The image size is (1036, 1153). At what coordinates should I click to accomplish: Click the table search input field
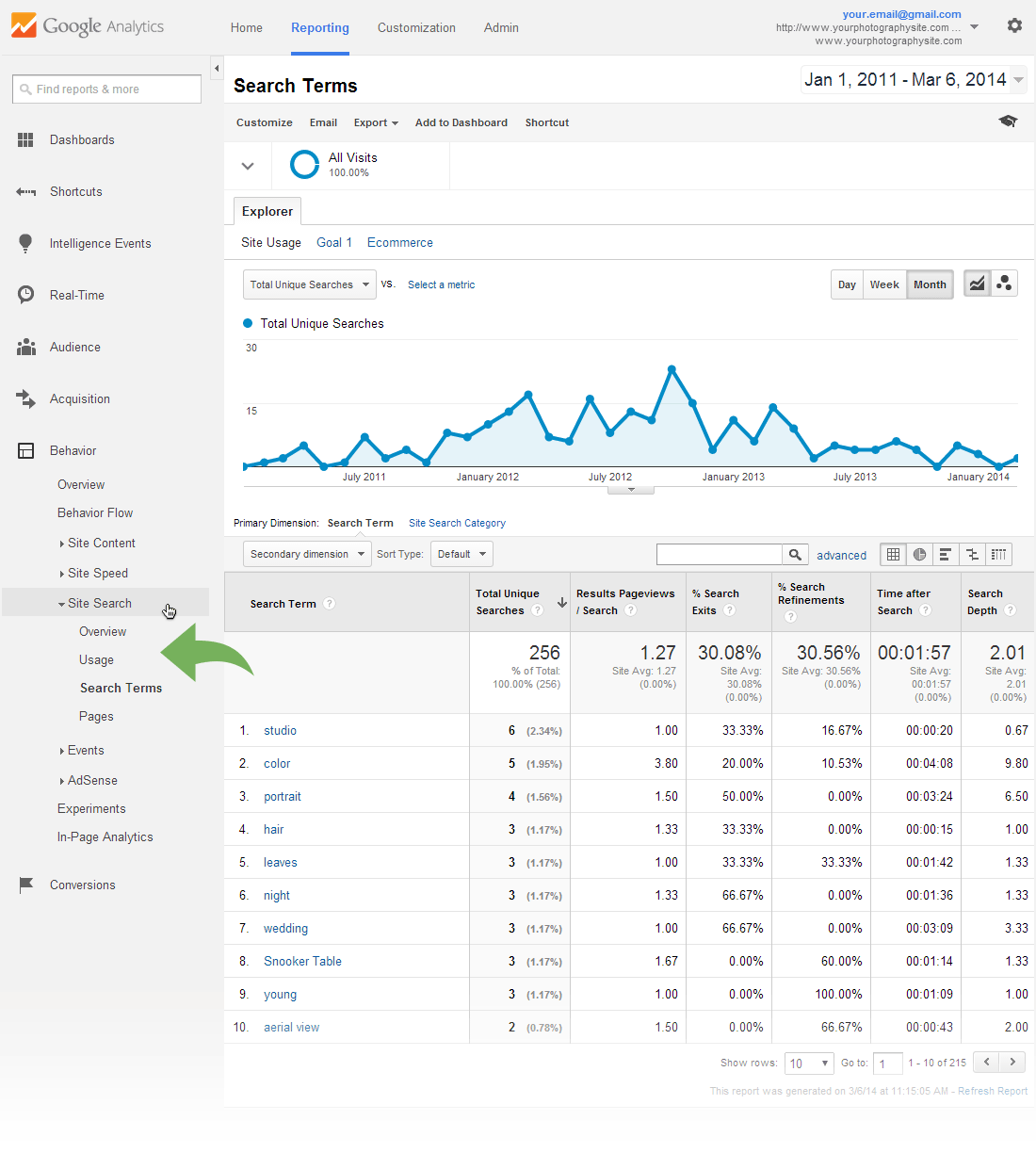point(719,554)
